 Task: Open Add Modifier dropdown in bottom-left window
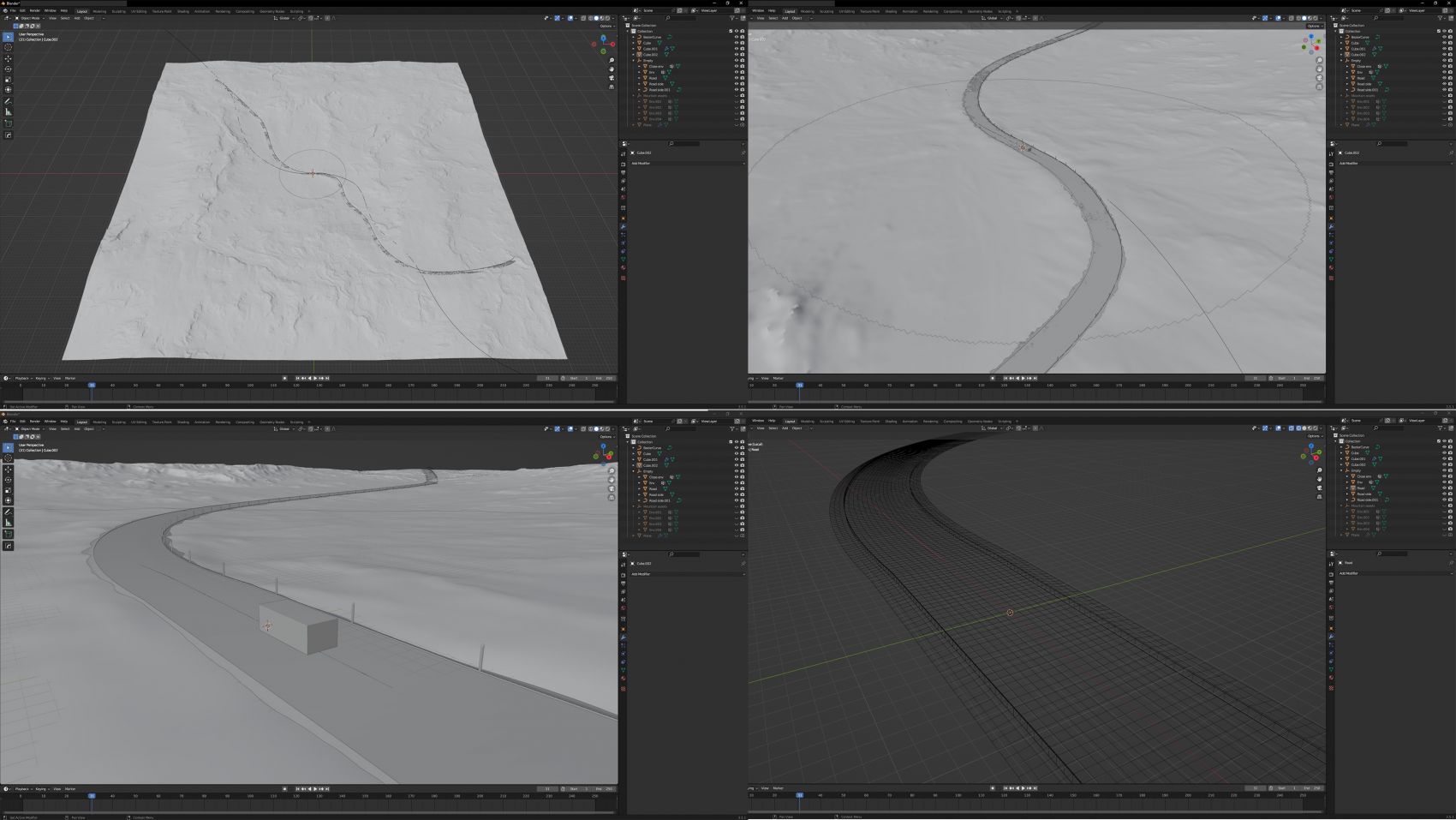(641, 574)
